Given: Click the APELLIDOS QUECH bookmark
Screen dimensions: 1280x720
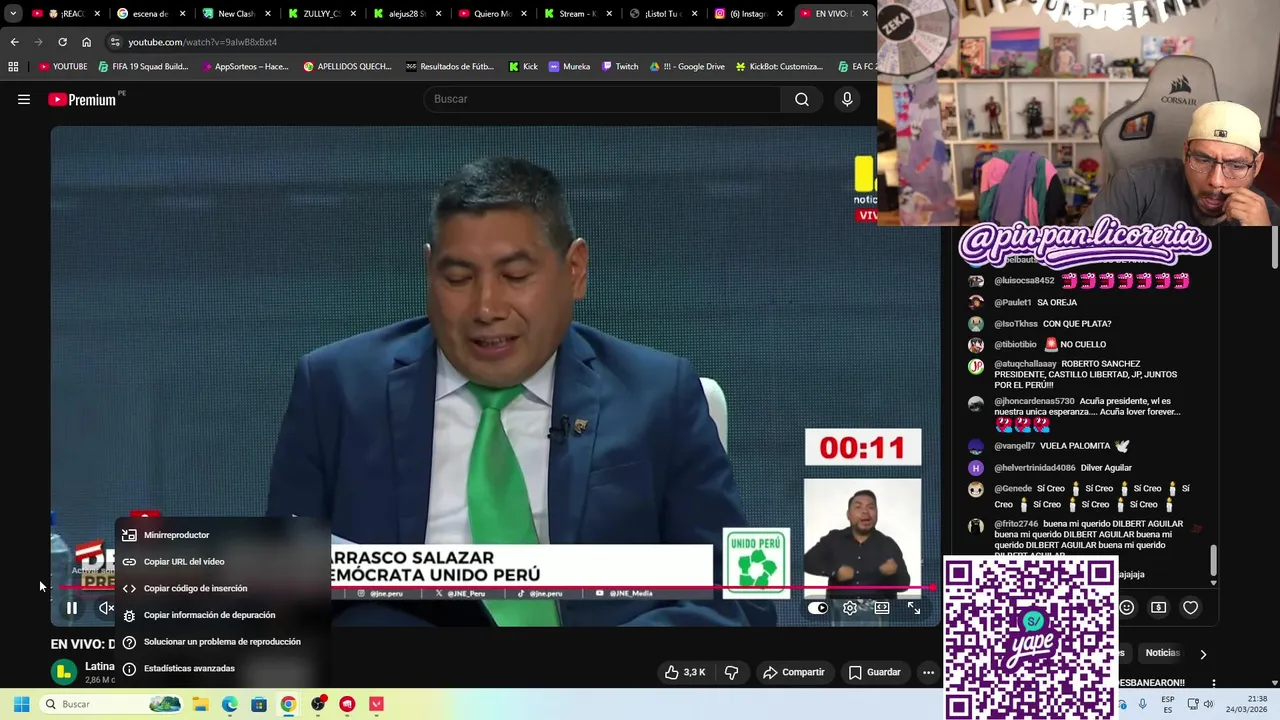Looking at the screenshot, I should tap(349, 67).
